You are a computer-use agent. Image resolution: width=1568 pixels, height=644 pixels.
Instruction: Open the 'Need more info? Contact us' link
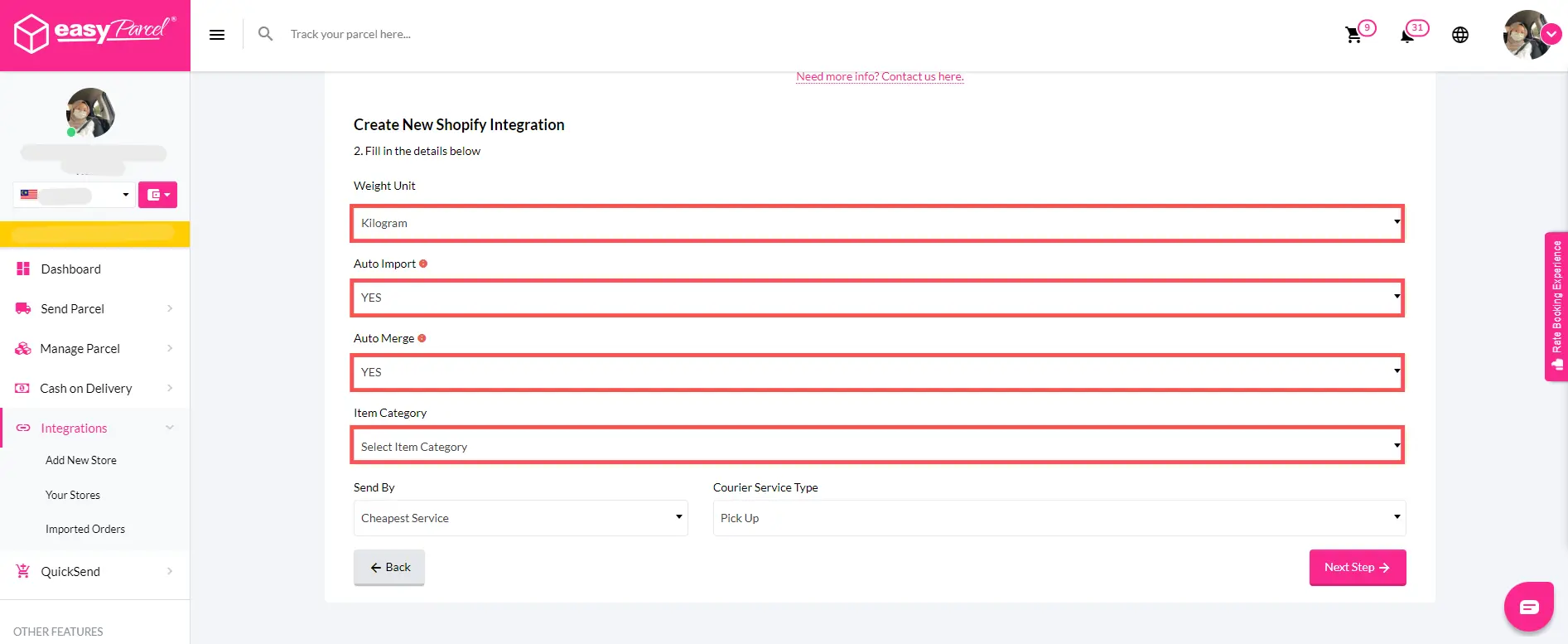tap(880, 76)
